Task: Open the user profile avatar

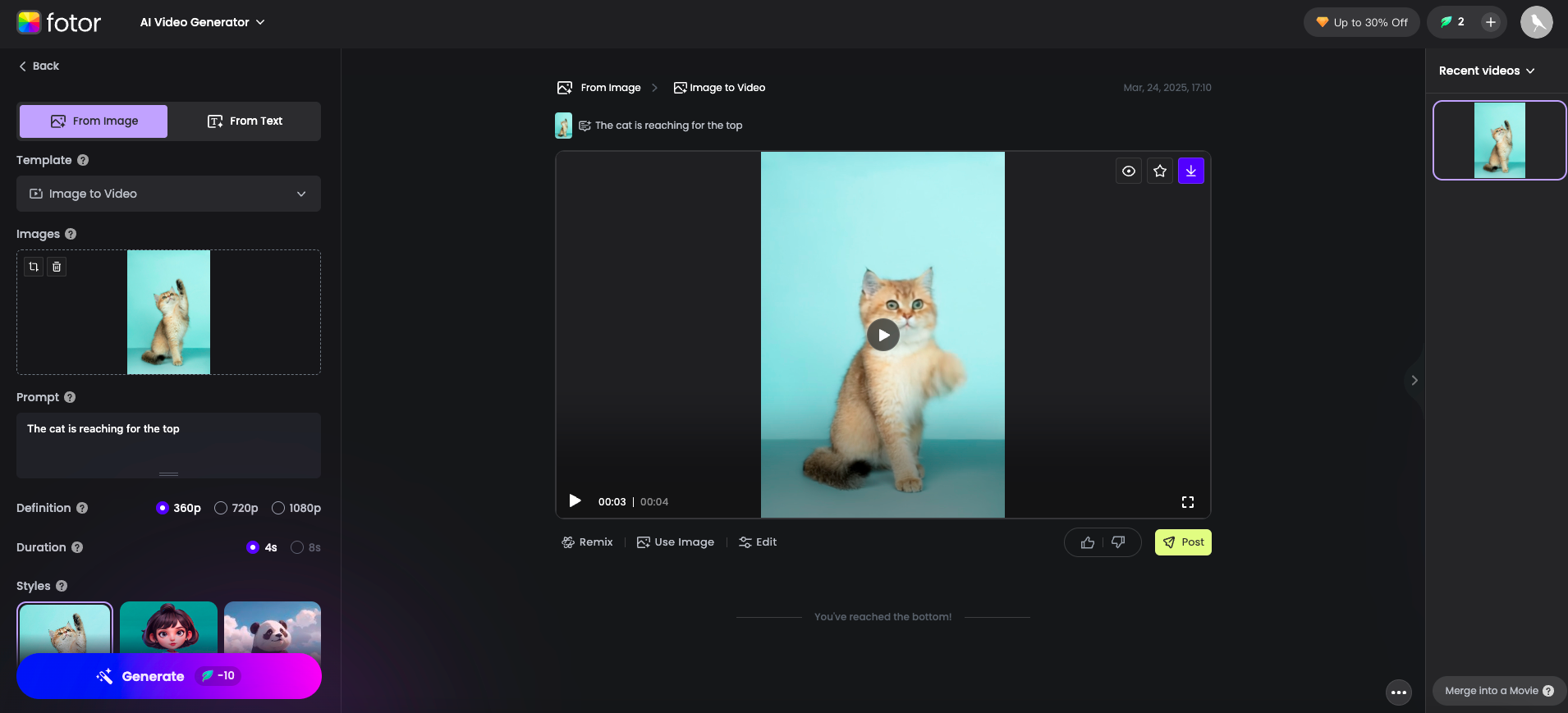Action: pos(1536,22)
